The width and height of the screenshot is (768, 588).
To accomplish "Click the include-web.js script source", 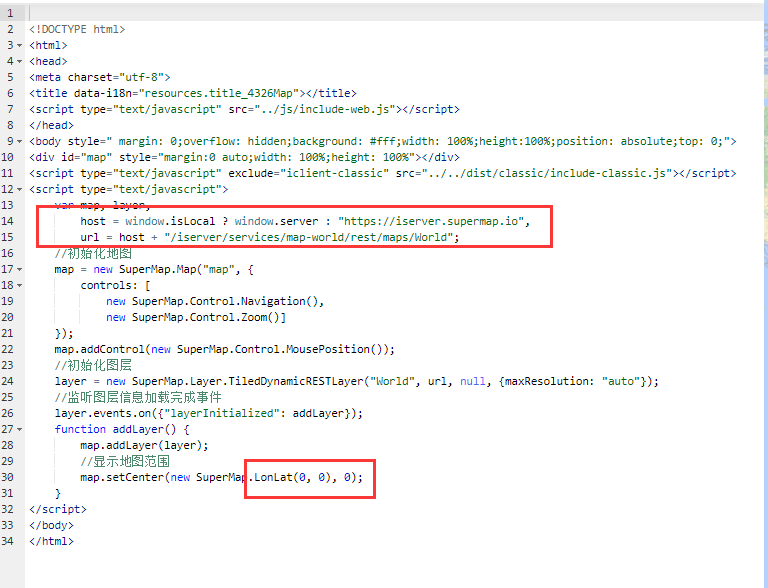I will (325, 109).
